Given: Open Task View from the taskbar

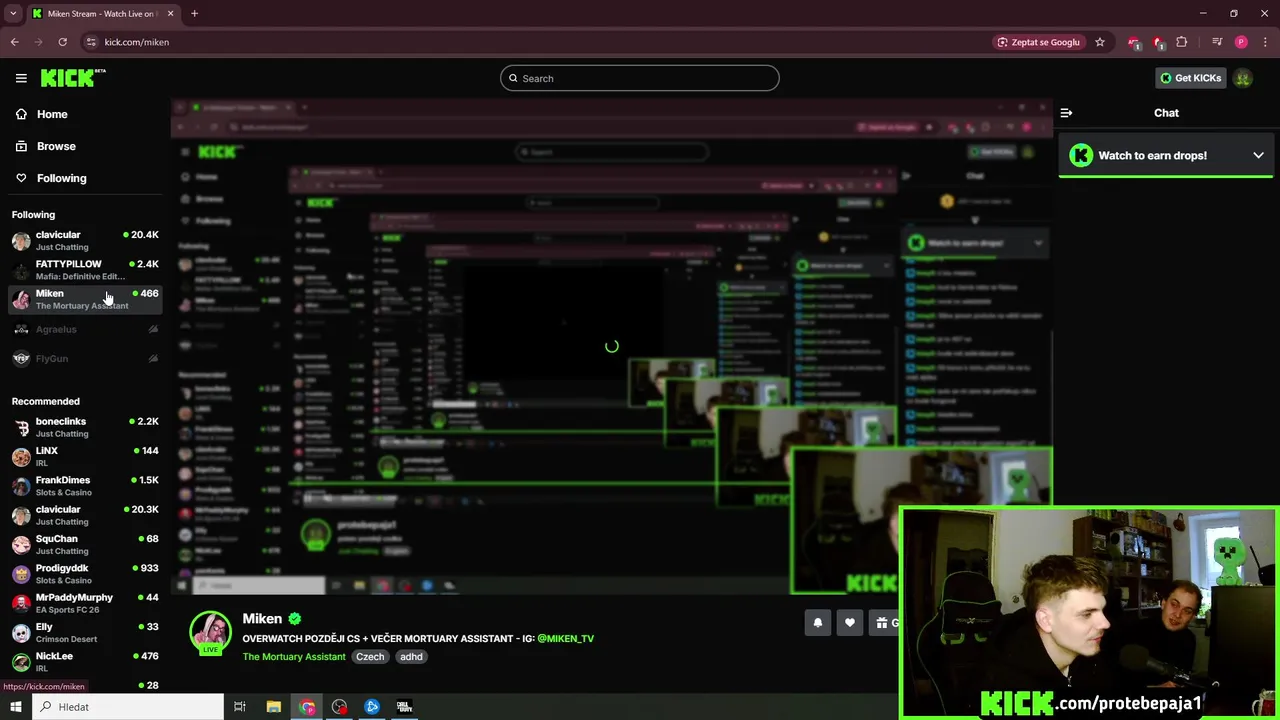Looking at the screenshot, I should (x=240, y=707).
